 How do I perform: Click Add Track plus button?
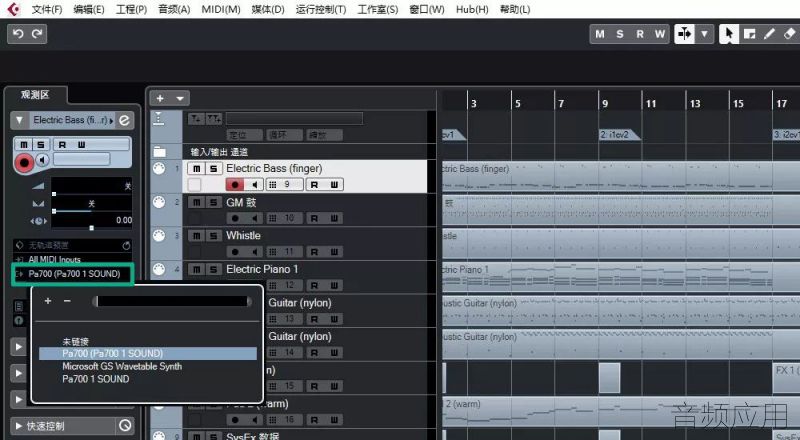click(160, 99)
